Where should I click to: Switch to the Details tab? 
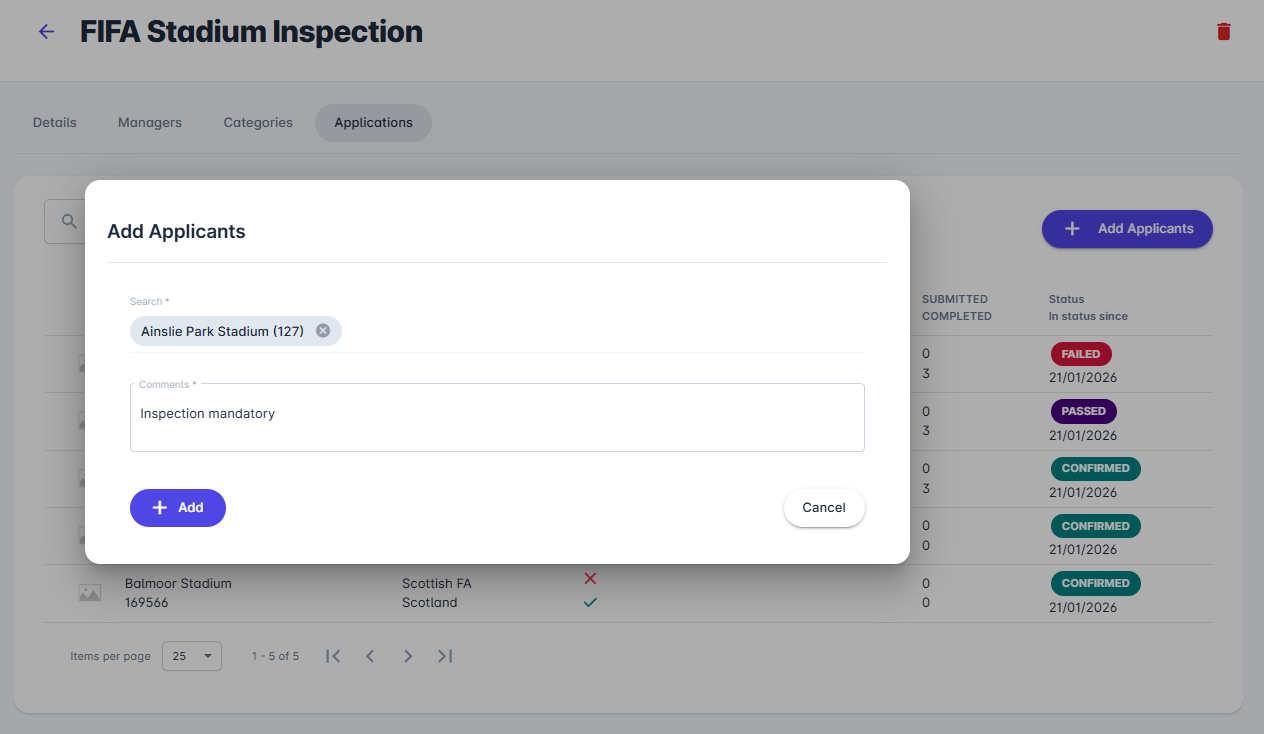55,123
